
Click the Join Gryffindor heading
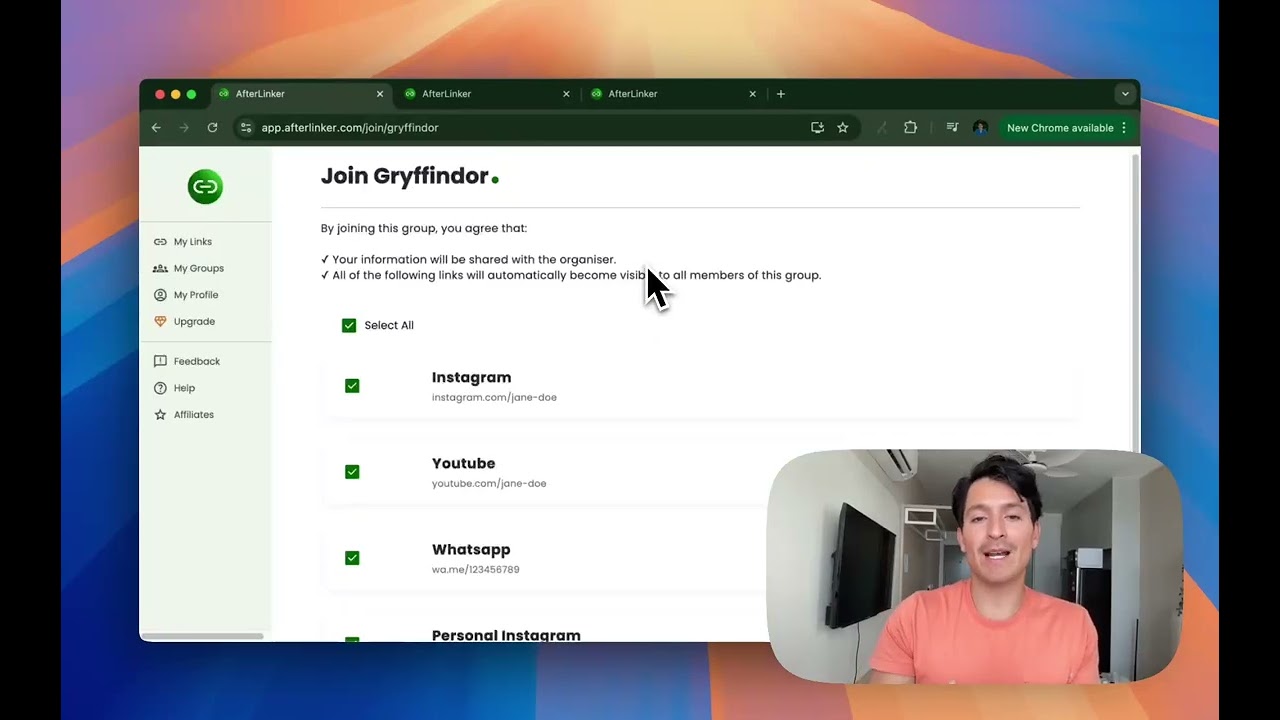[x=409, y=176]
